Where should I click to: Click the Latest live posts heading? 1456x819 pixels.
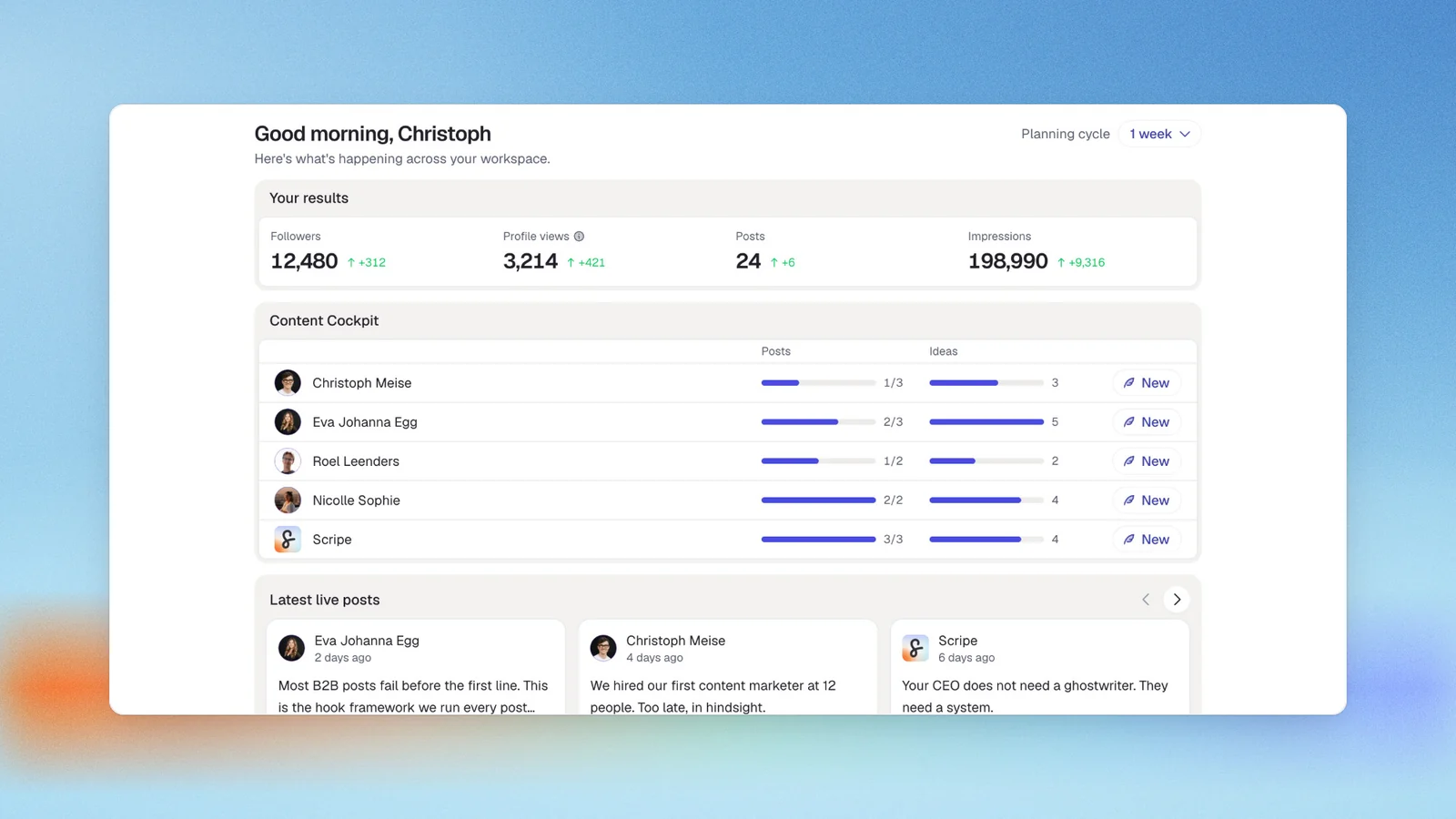click(325, 600)
